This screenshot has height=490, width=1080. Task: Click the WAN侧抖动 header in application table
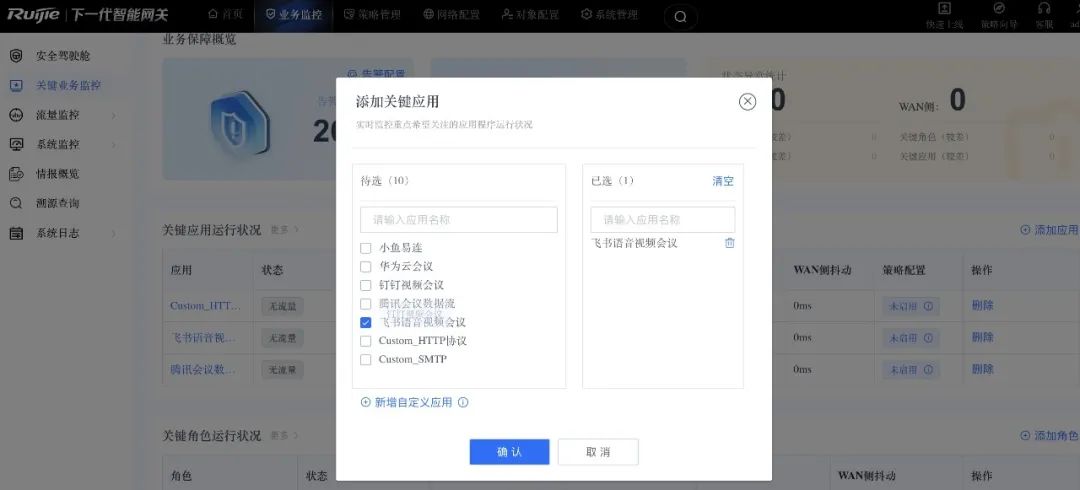[x=822, y=270]
